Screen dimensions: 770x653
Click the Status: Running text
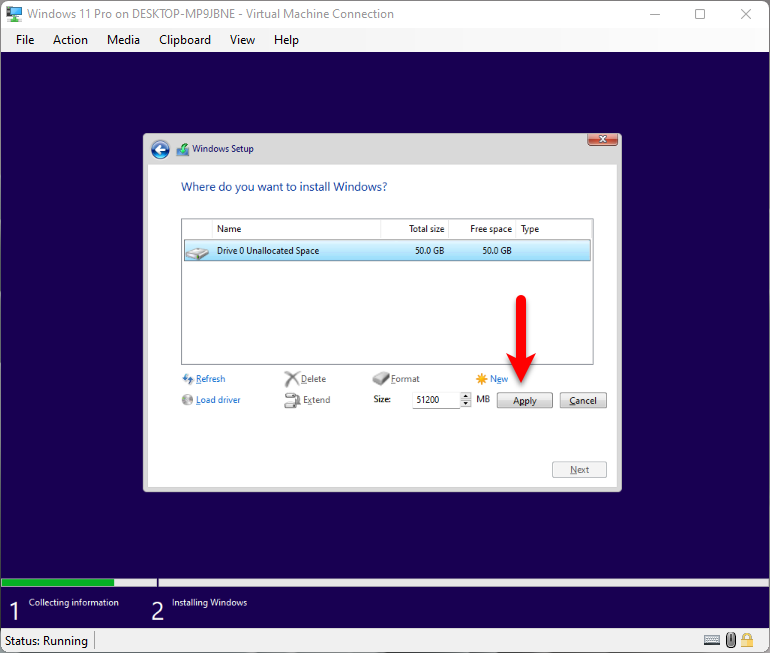coord(46,641)
